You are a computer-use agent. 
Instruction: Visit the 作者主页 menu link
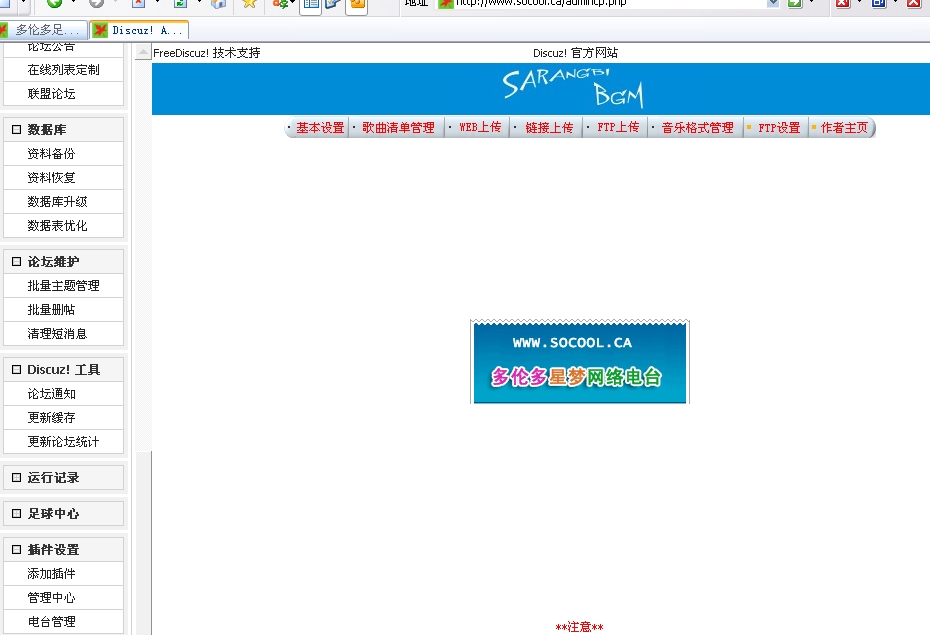click(x=844, y=127)
